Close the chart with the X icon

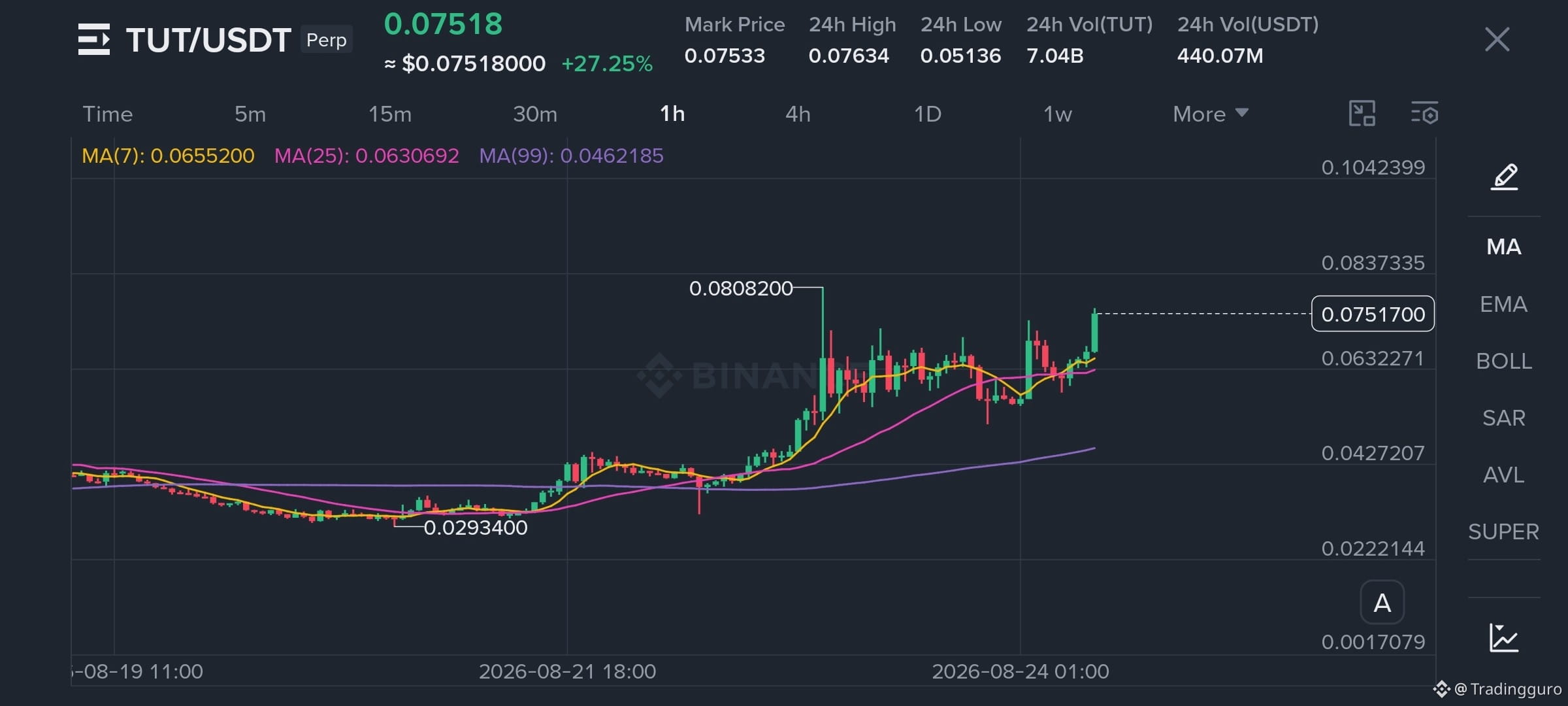pyautogui.click(x=1497, y=39)
